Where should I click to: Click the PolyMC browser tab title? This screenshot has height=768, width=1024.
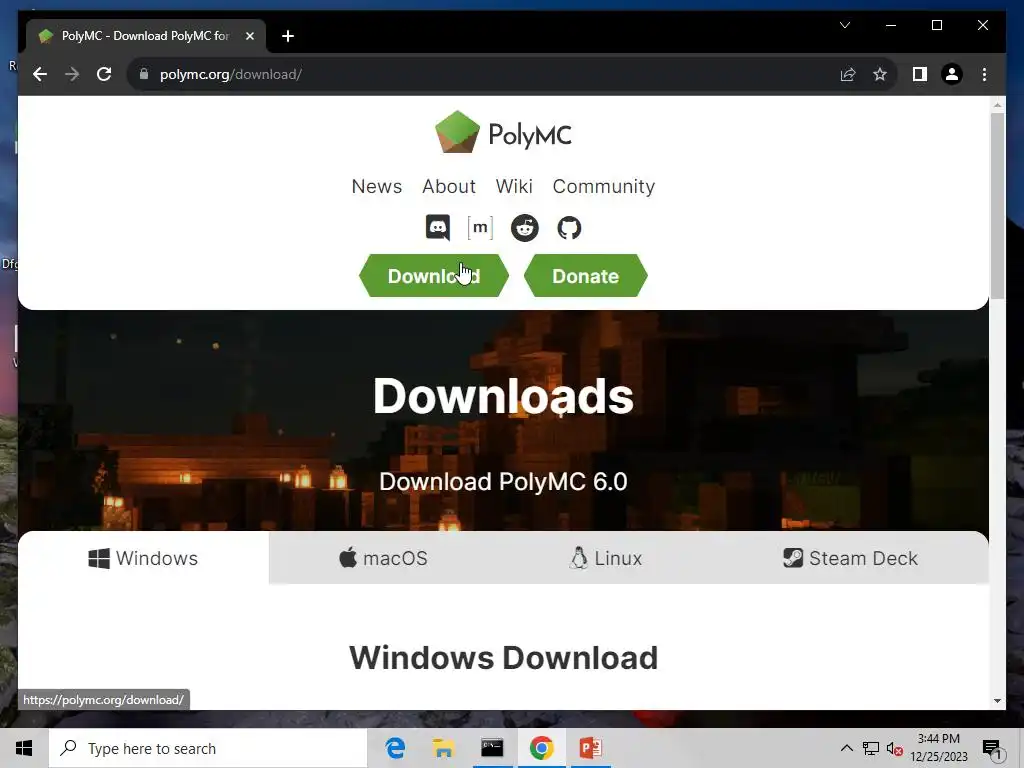[x=145, y=36]
